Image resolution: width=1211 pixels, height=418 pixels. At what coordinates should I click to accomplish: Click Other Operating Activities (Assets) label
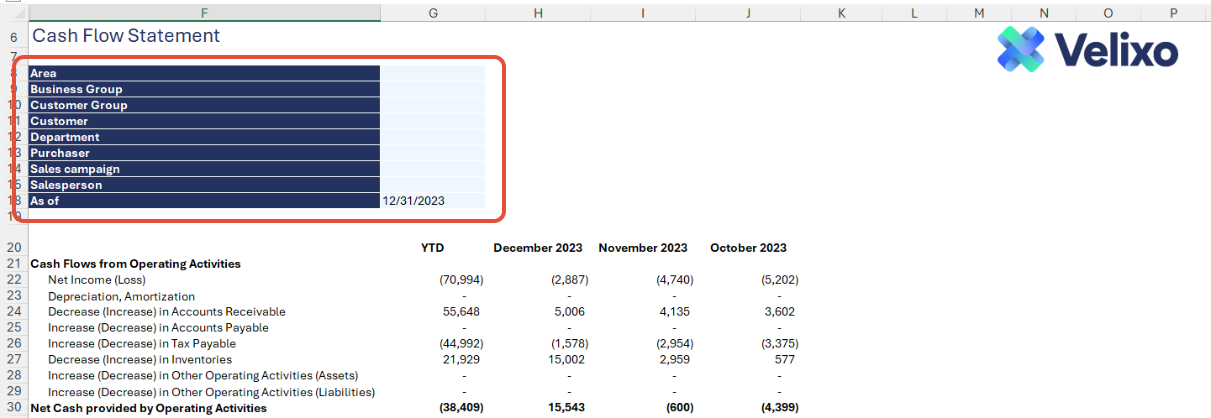[x=203, y=376]
